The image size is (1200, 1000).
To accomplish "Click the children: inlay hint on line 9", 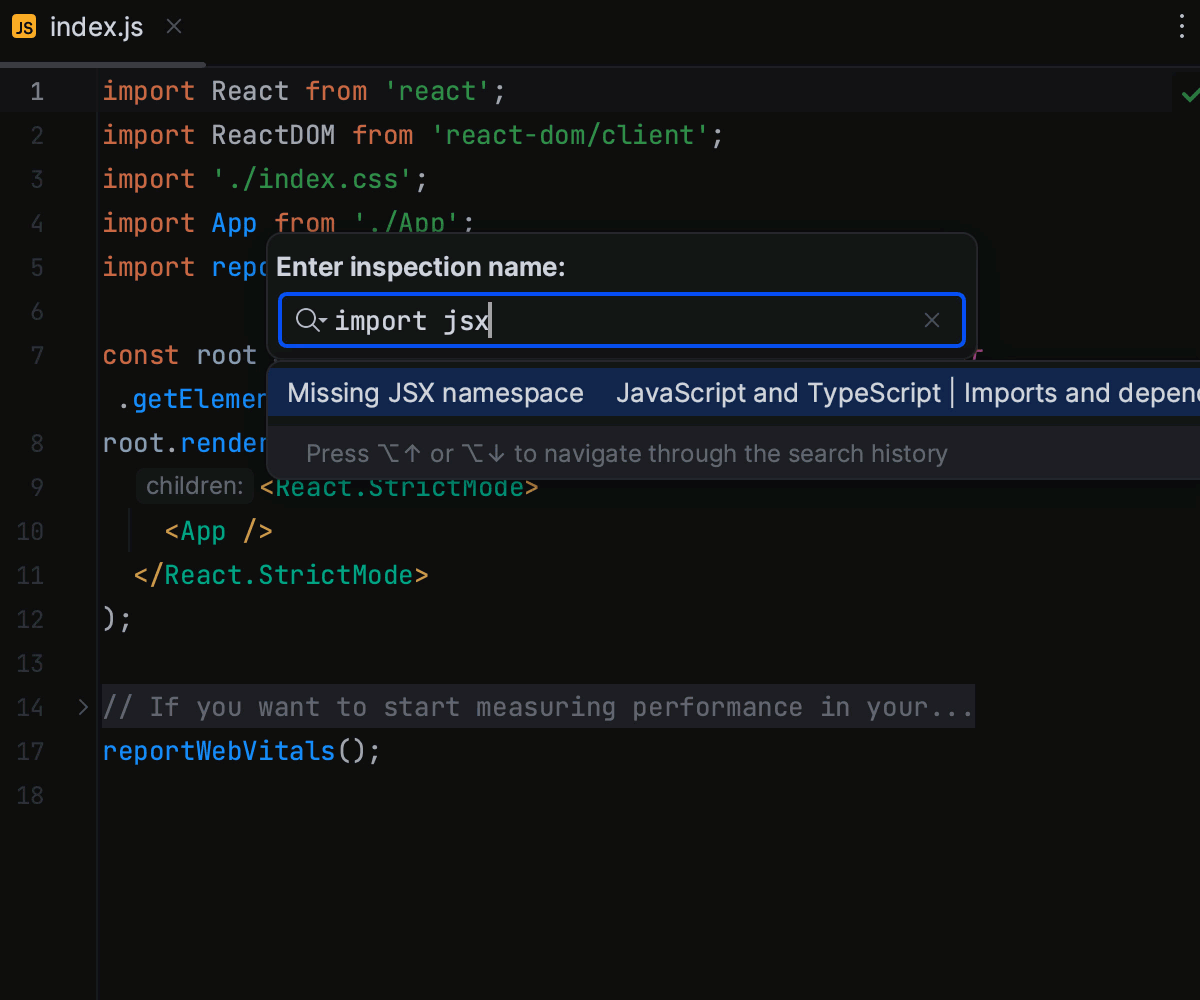I will [194, 486].
